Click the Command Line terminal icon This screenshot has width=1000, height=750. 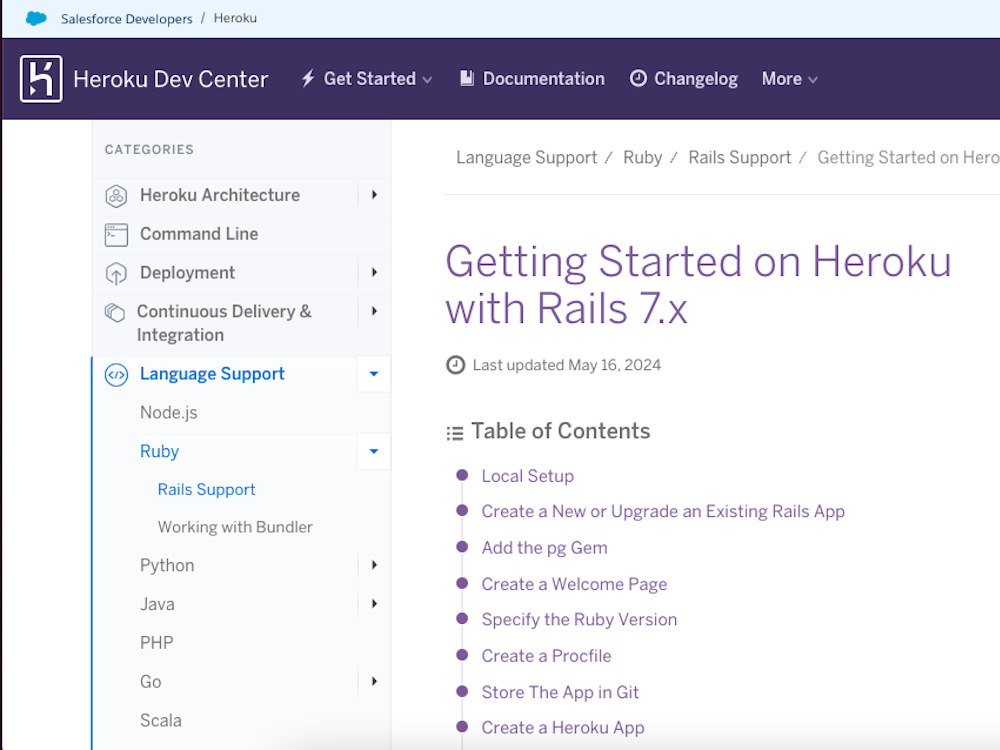116,235
